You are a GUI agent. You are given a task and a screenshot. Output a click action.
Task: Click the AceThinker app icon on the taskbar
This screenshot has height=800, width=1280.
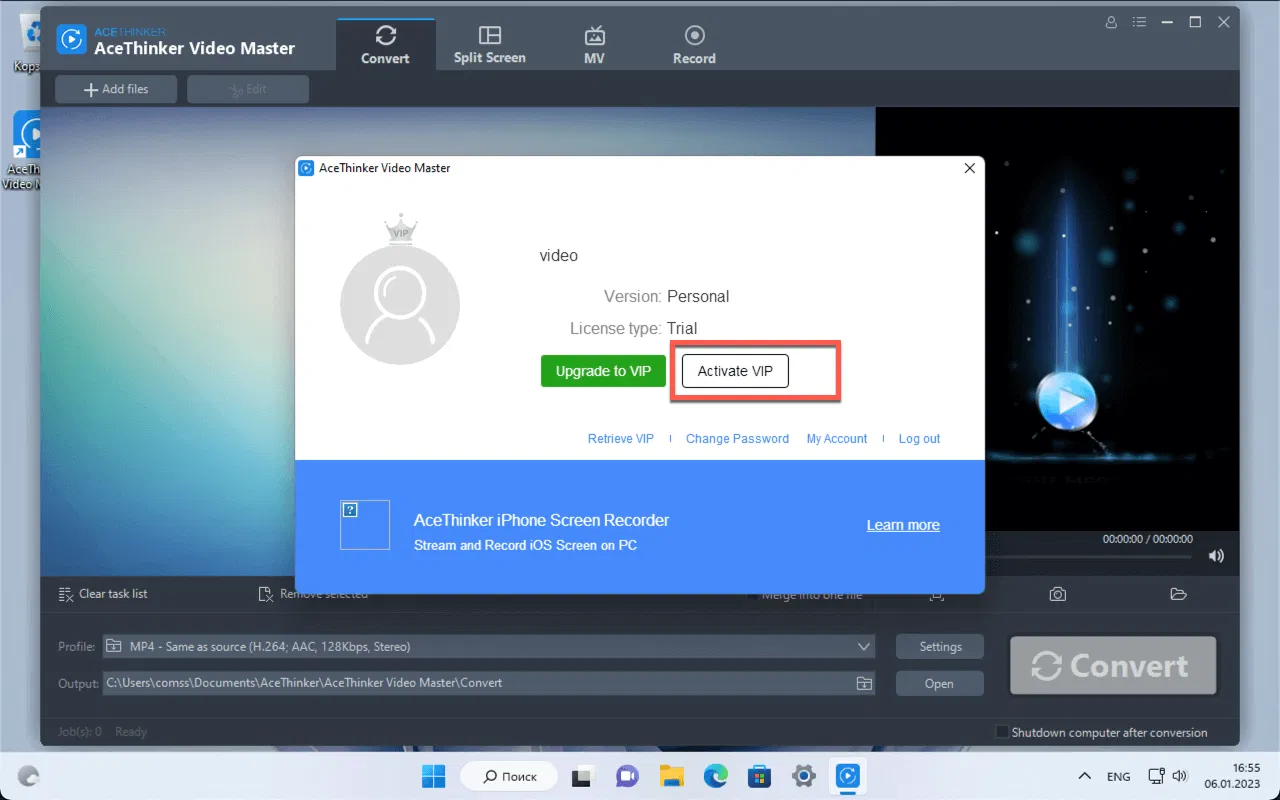coord(847,776)
